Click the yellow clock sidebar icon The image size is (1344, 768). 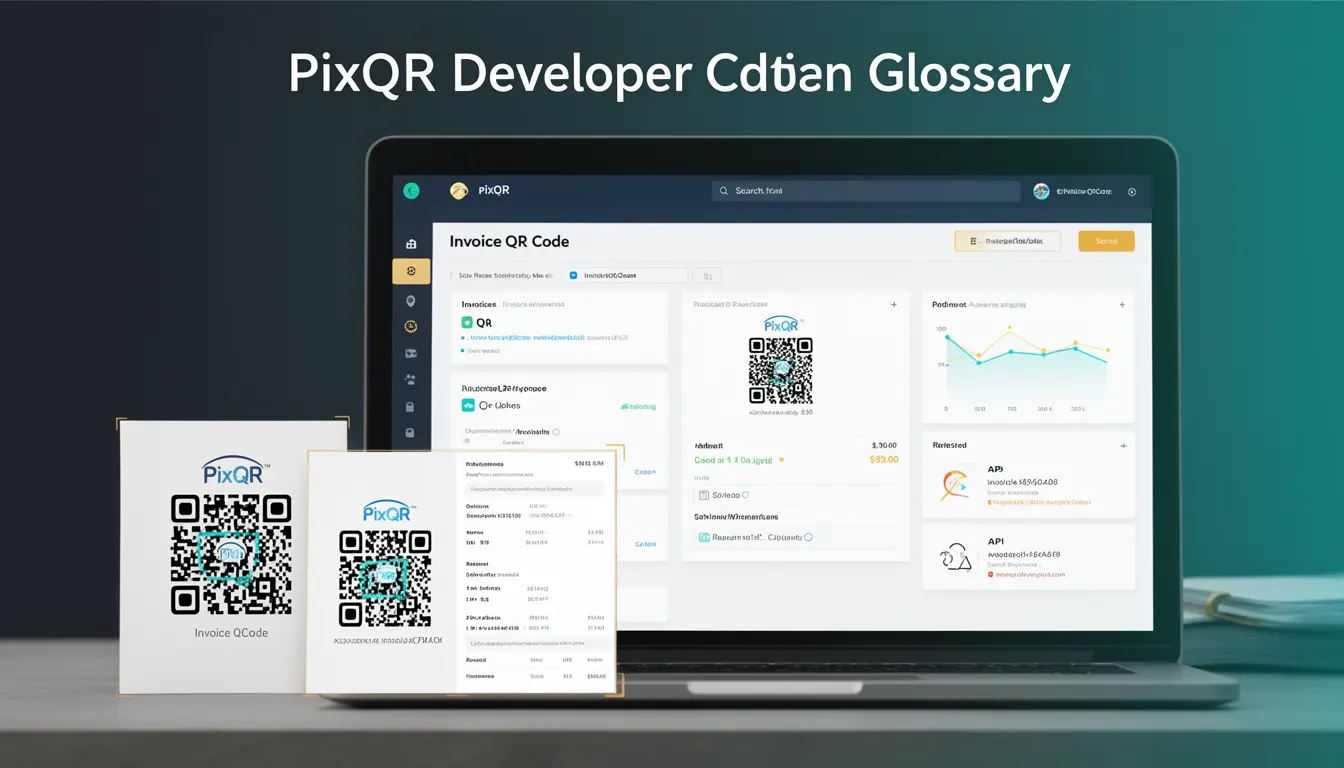tap(410, 326)
